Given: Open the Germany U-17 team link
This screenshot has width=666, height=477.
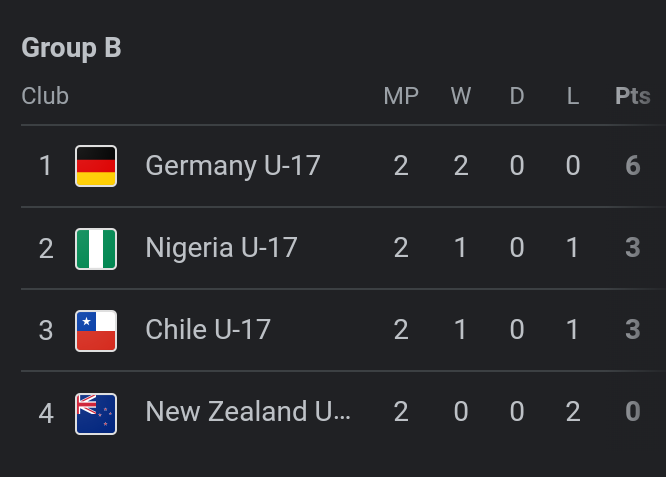Looking at the screenshot, I should 233,166.
